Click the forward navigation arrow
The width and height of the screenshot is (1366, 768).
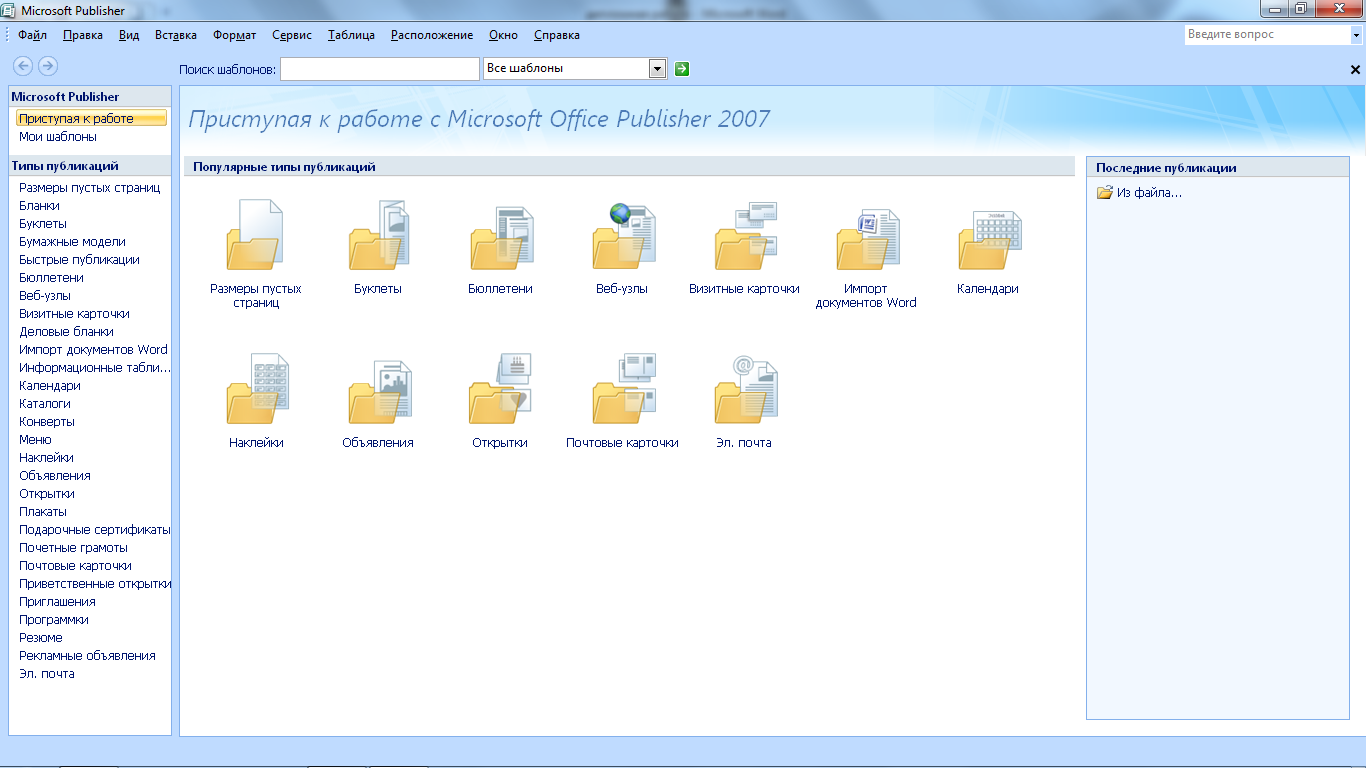pyautogui.click(x=47, y=66)
